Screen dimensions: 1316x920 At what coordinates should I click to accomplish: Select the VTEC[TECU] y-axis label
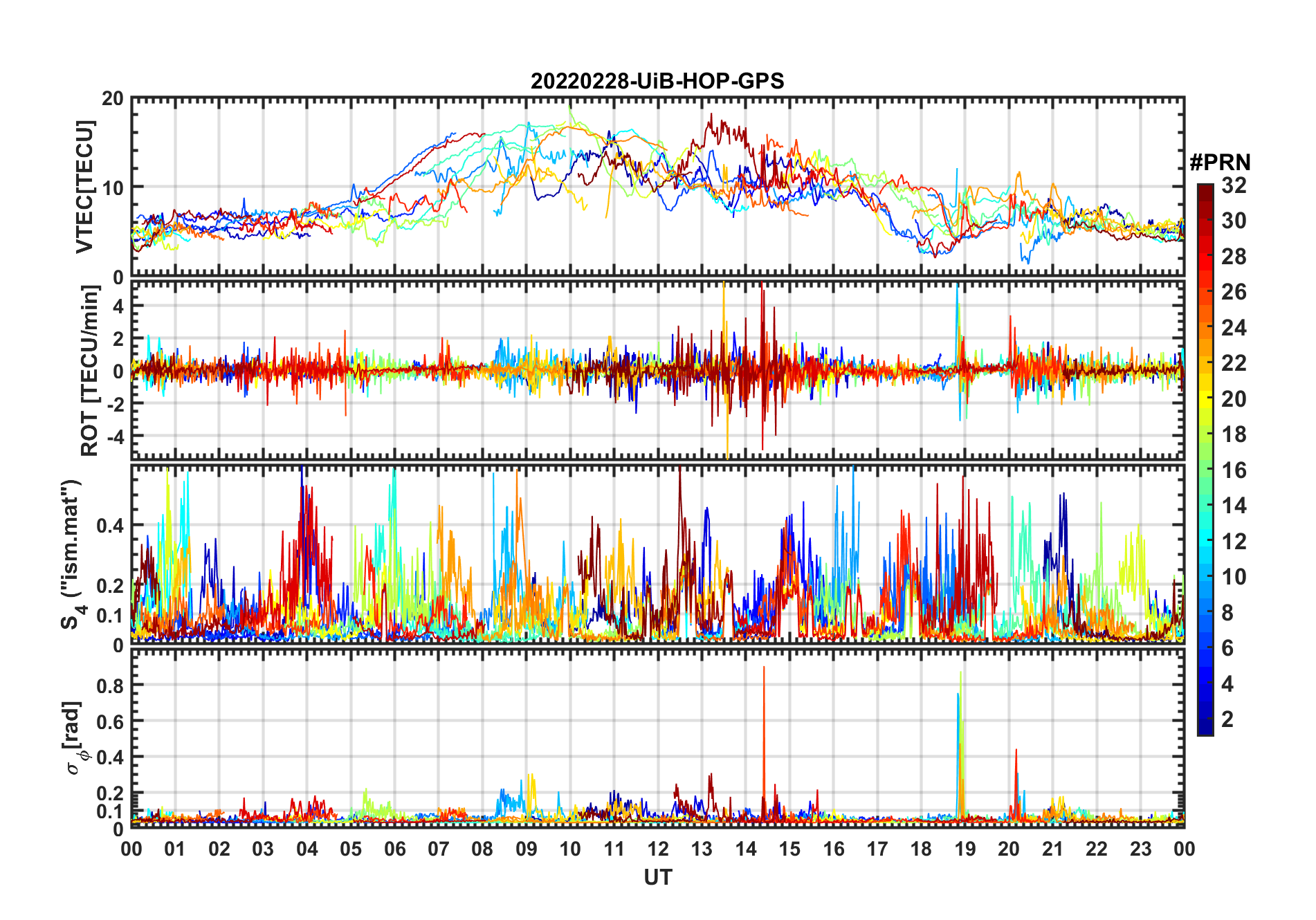point(84,187)
